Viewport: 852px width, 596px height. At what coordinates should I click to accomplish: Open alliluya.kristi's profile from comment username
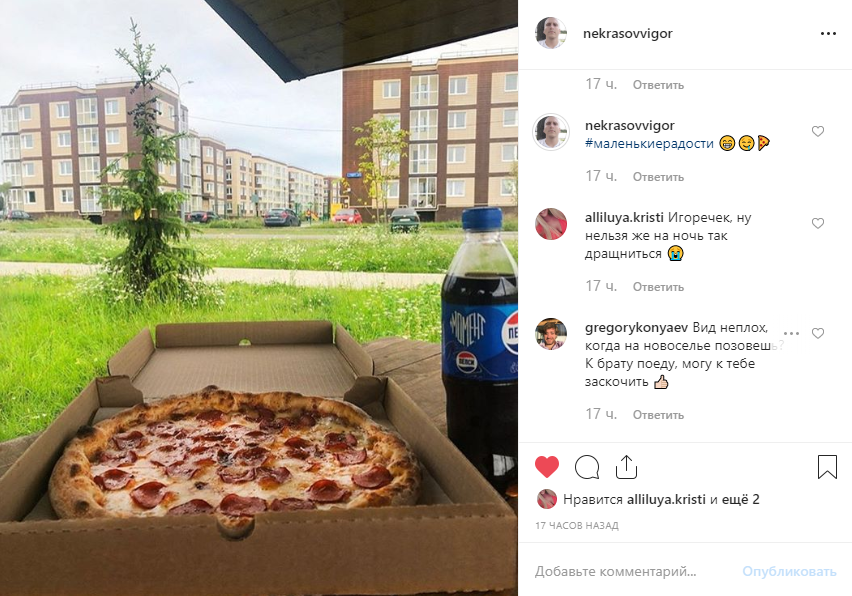click(624, 217)
